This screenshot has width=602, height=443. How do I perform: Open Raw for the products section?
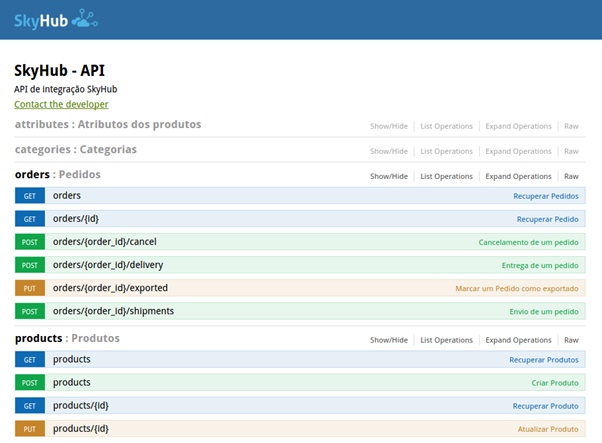coord(571,340)
